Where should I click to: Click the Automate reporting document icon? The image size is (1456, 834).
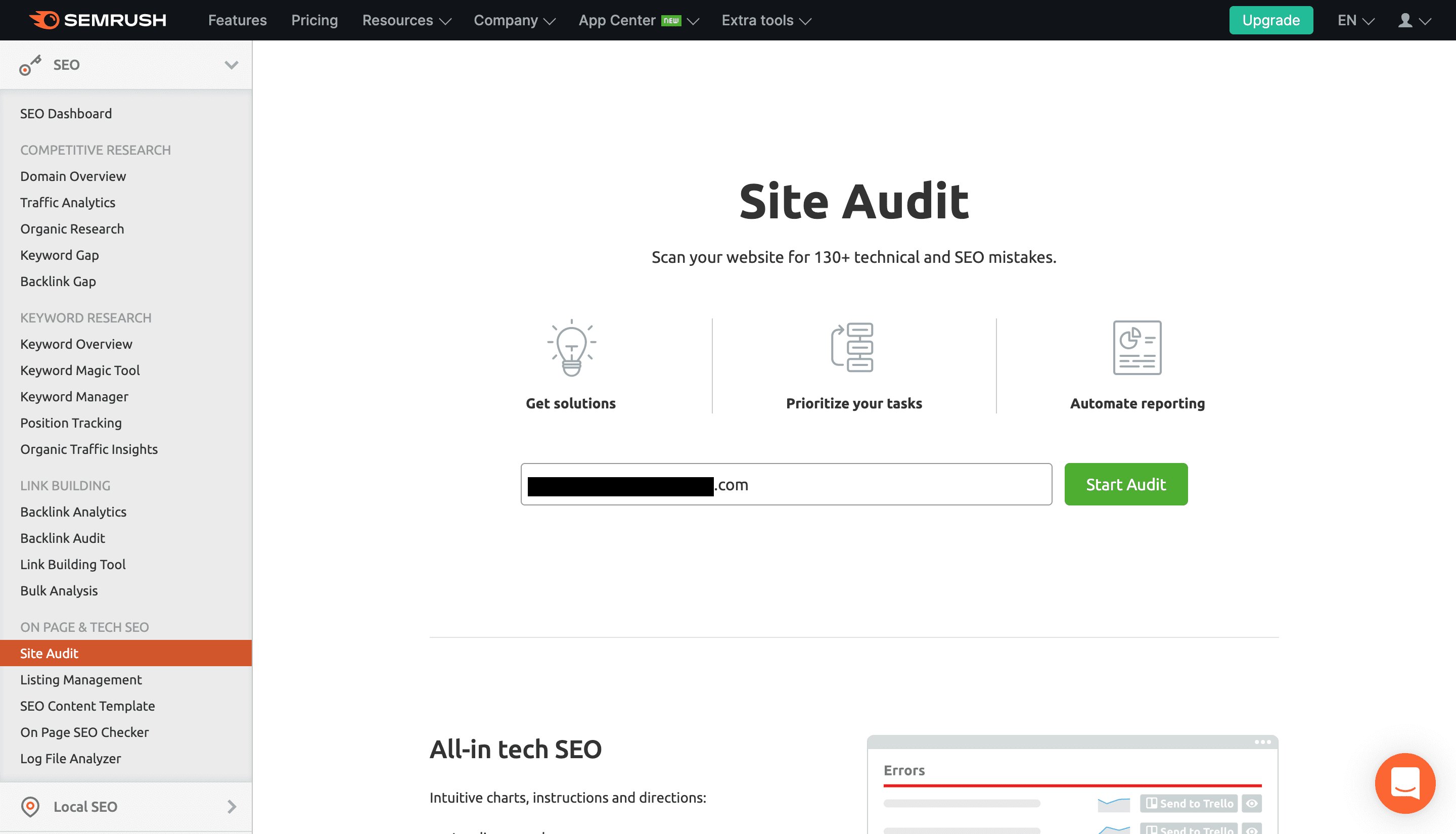tap(1137, 347)
